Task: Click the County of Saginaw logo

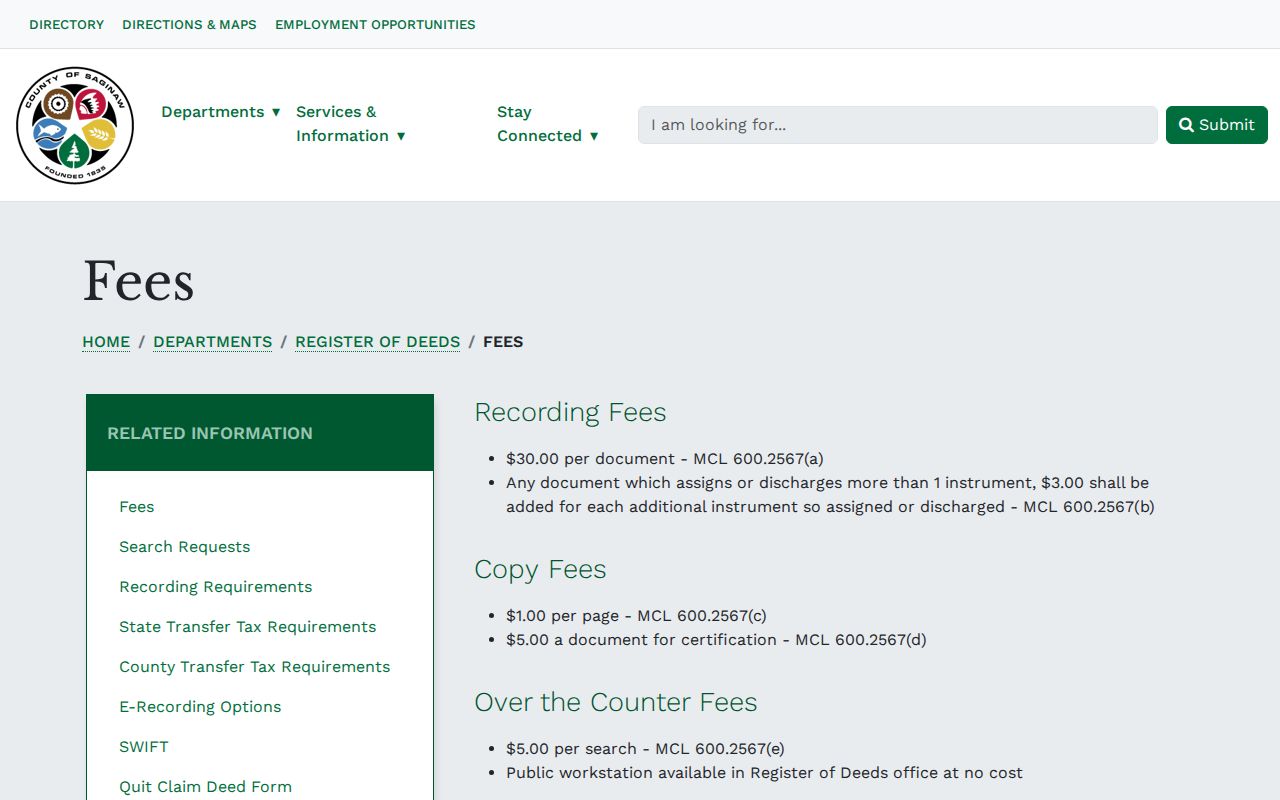Action: tap(75, 125)
